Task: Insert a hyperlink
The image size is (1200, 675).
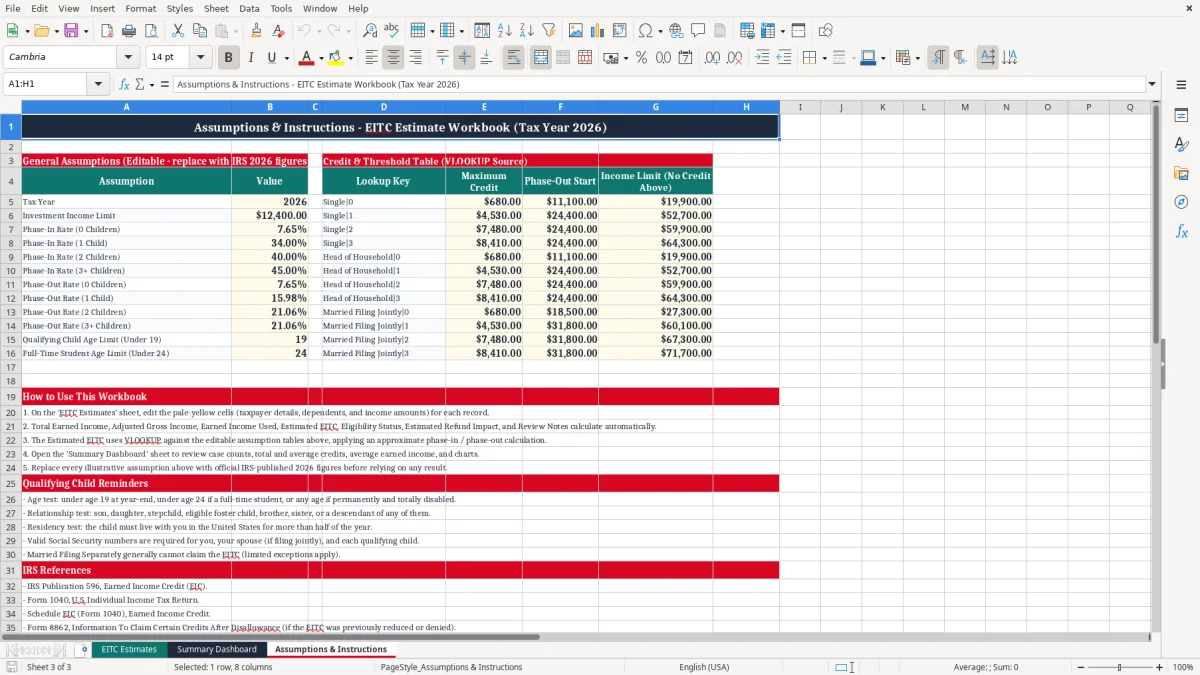Action: [x=676, y=31]
